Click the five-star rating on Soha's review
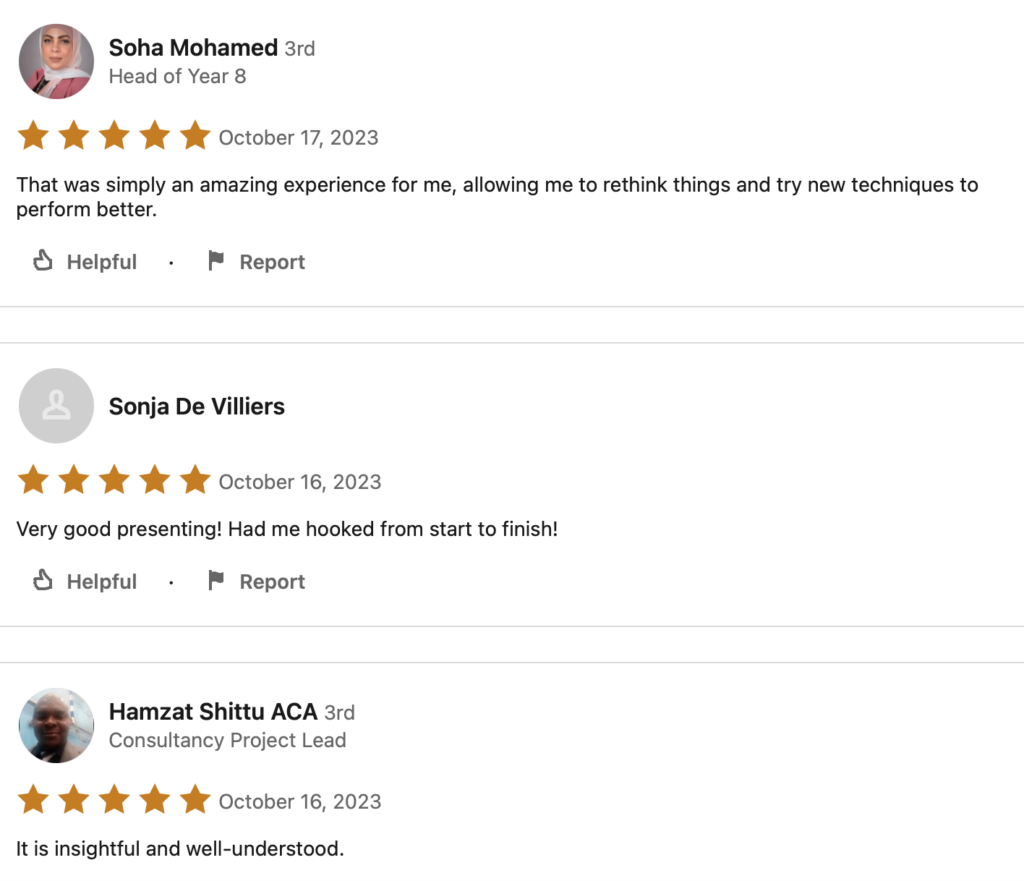Image resolution: width=1024 pixels, height=881 pixels. coord(114,137)
